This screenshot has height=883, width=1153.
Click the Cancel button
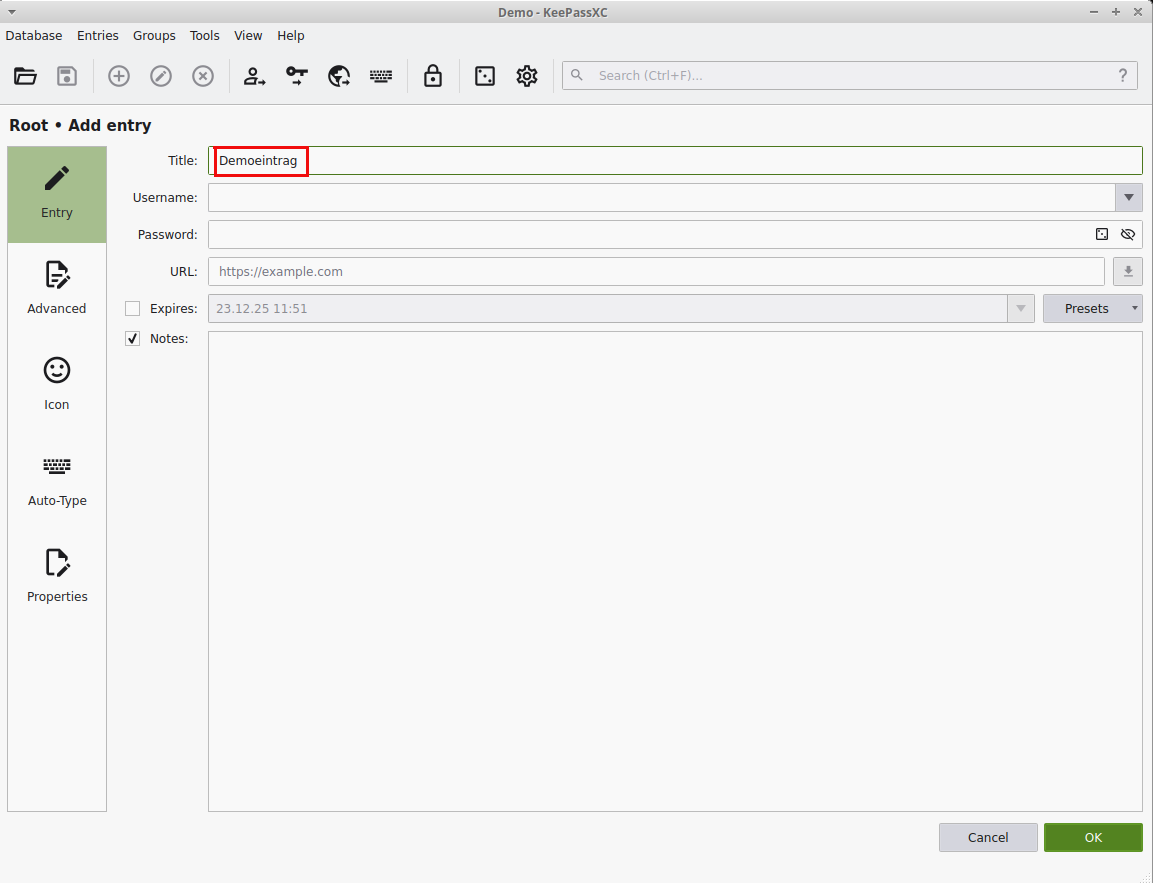tap(988, 837)
